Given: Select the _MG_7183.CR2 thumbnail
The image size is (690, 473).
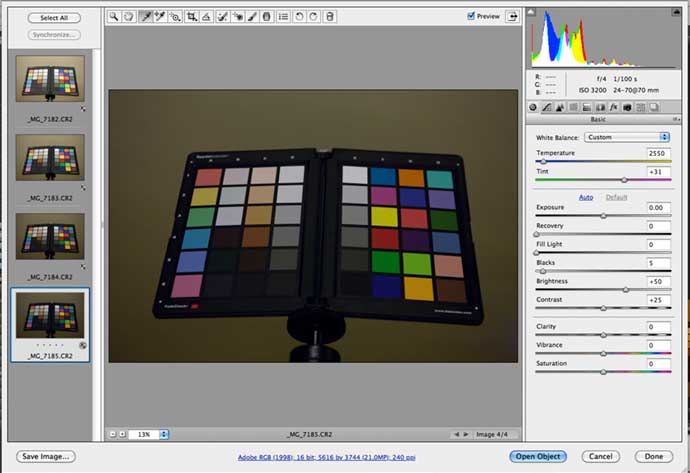Looking at the screenshot, I should [50, 158].
